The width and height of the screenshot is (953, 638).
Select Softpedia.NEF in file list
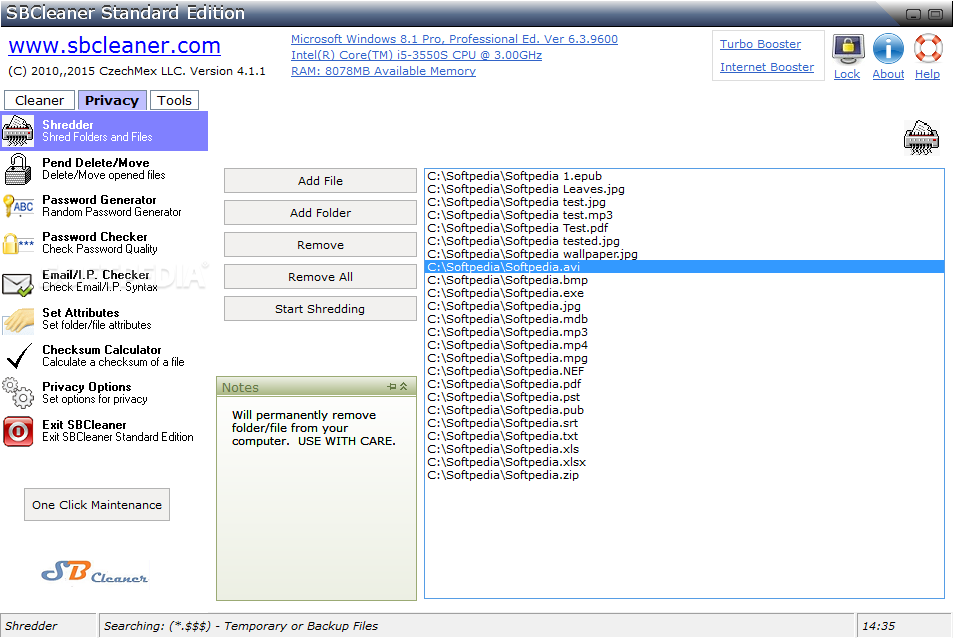[684, 371]
